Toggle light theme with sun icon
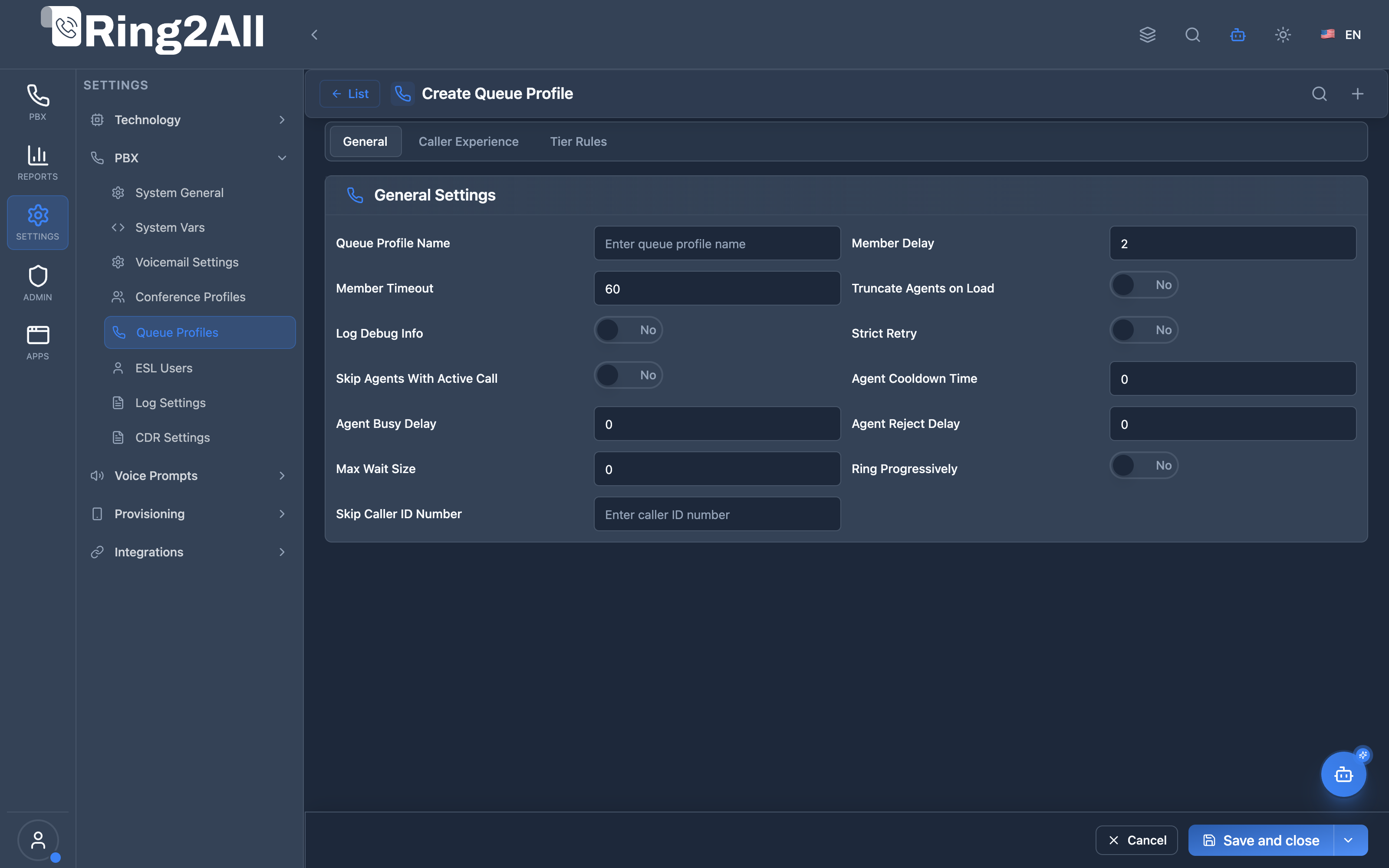Image resolution: width=1389 pixels, height=868 pixels. click(x=1283, y=35)
